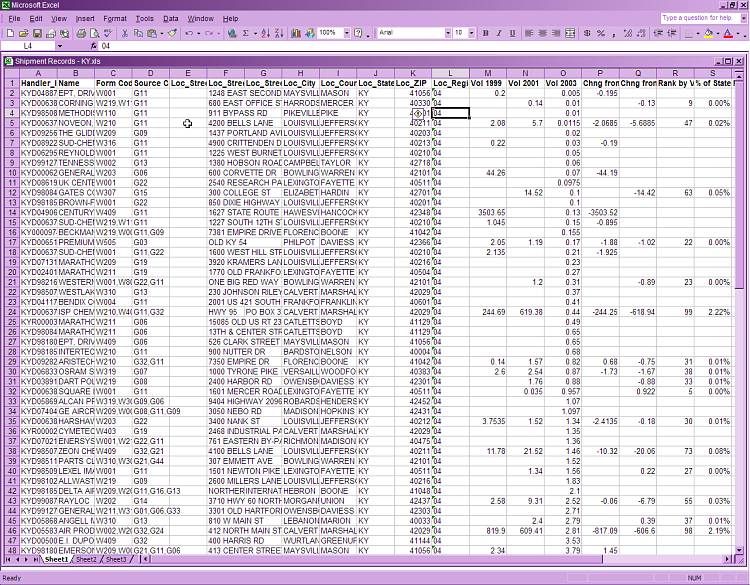This screenshot has width=750, height=585.
Task: Open the Insert menu
Action: click(85, 19)
